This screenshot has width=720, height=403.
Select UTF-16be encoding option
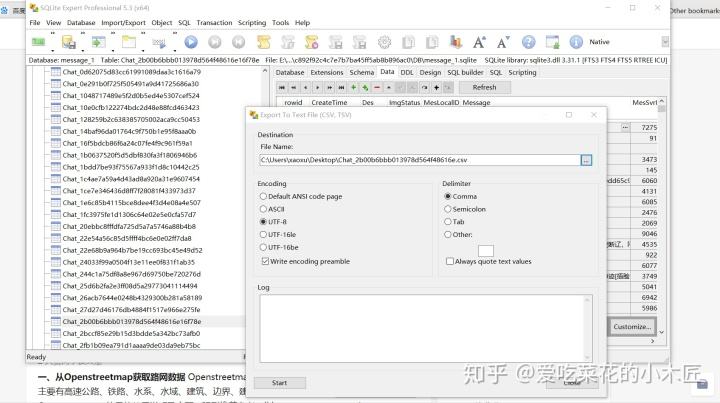click(279, 247)
